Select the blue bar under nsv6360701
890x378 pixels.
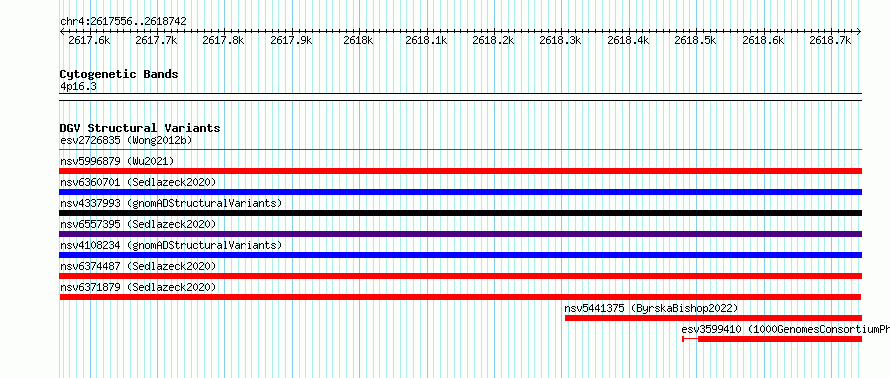click(461, 192)
